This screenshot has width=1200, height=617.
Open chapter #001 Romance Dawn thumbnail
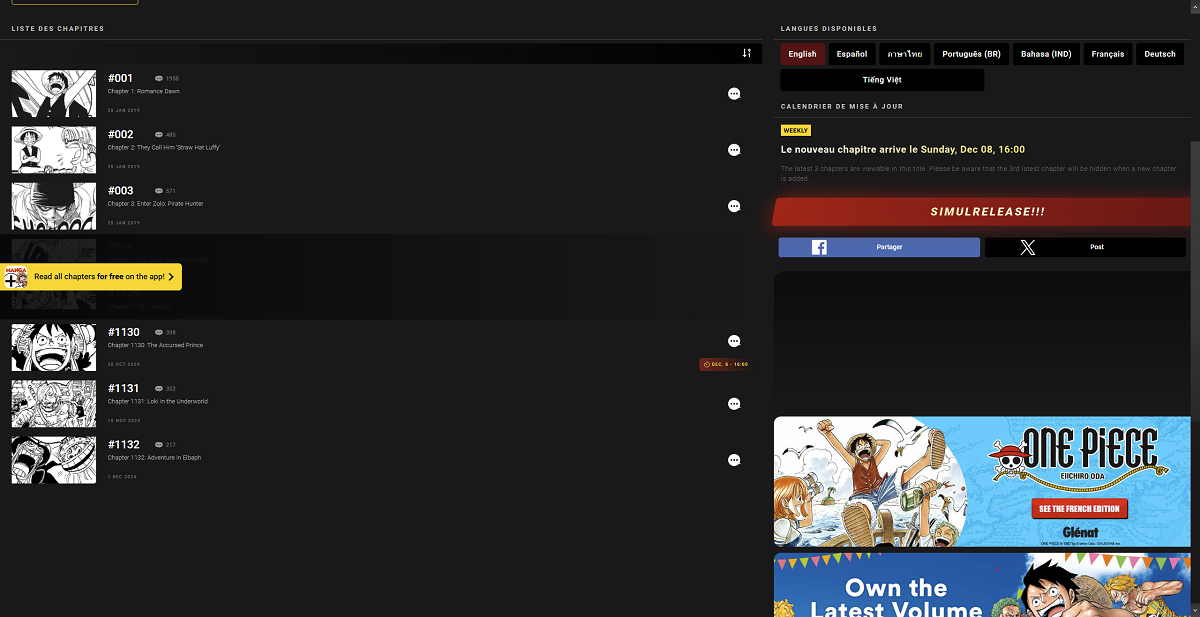point(54,94)
